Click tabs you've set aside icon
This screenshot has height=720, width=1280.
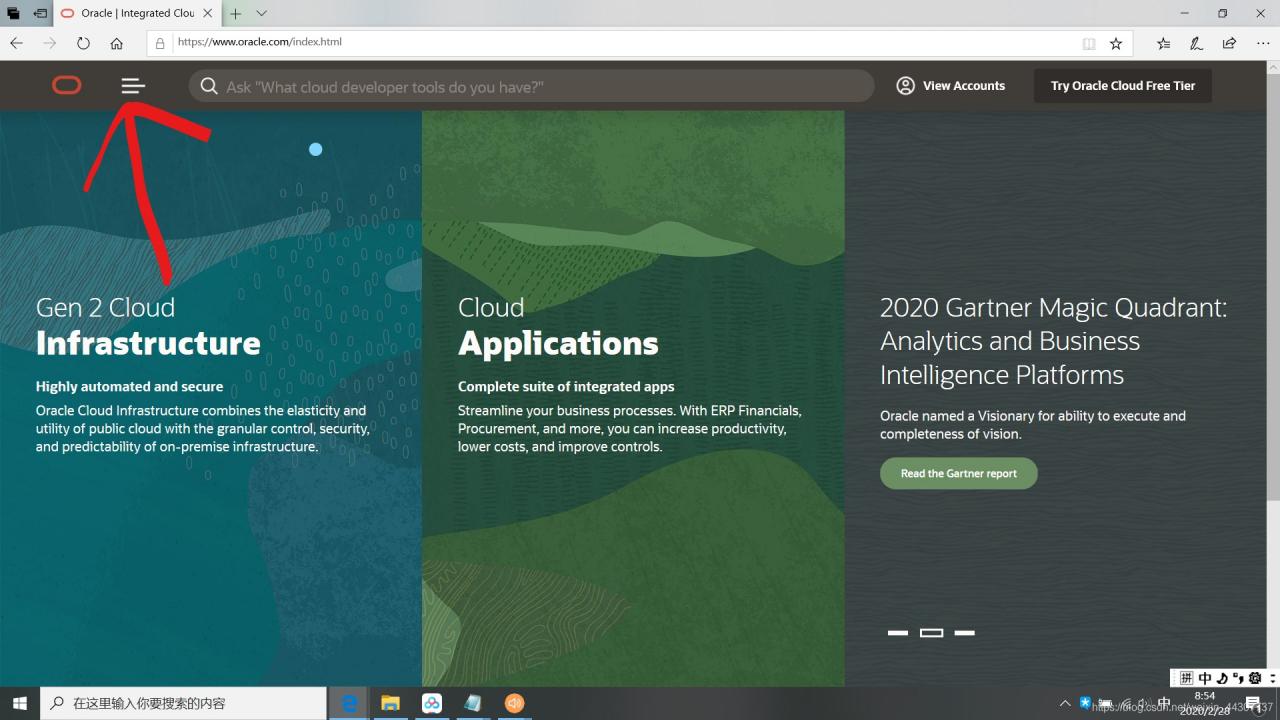(14, 13)
